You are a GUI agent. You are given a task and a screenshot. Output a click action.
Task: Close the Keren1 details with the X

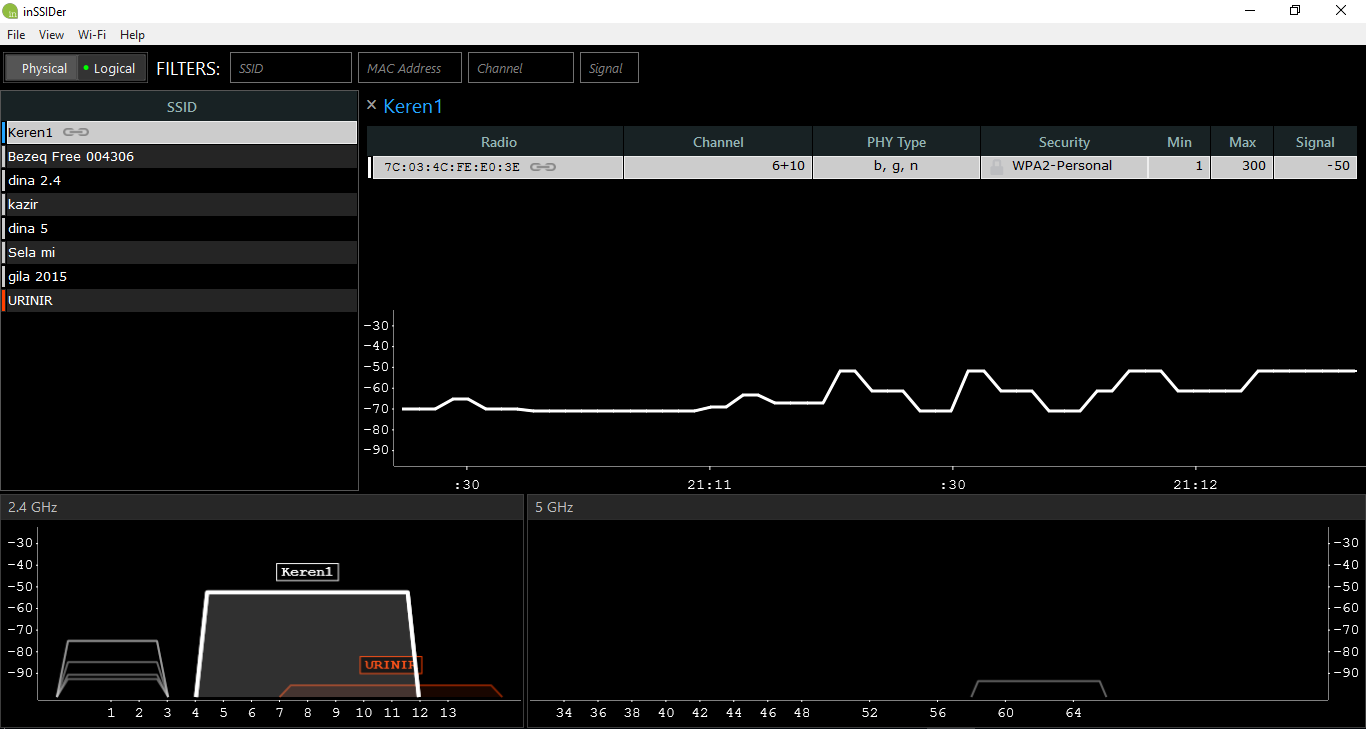click(x=372, y=105)
